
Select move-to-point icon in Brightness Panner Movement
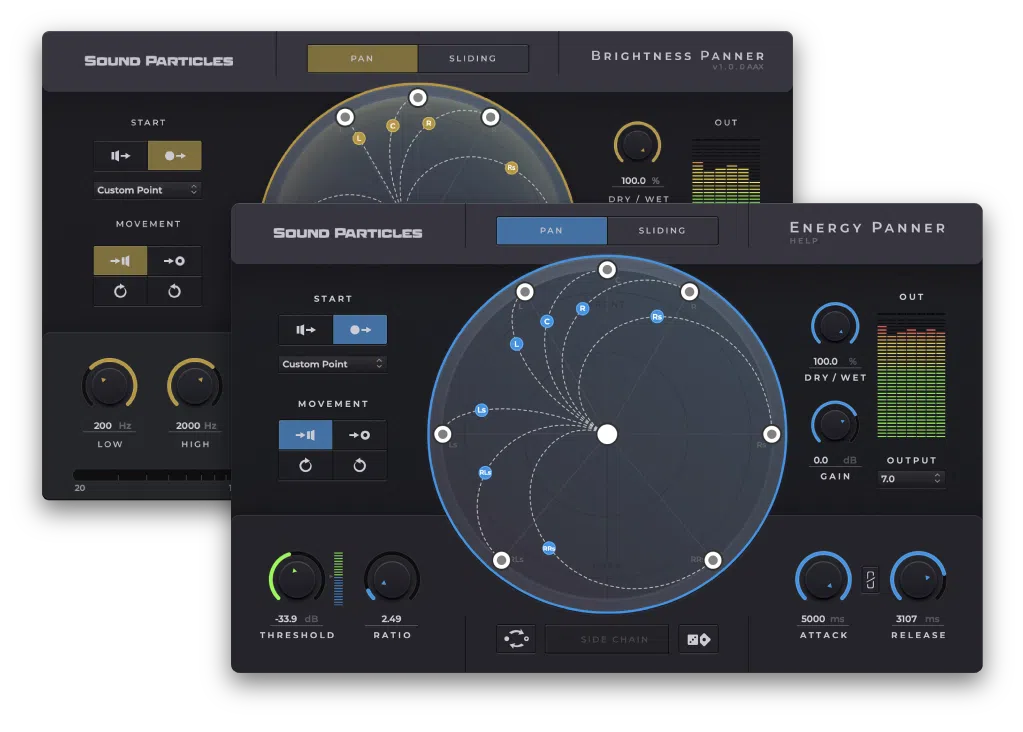[x=174, y=261]
